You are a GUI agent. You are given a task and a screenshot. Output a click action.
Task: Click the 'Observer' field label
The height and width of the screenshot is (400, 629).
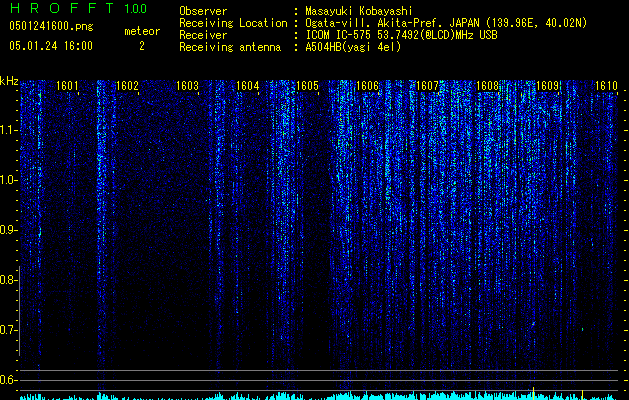(x=203, y=11)
